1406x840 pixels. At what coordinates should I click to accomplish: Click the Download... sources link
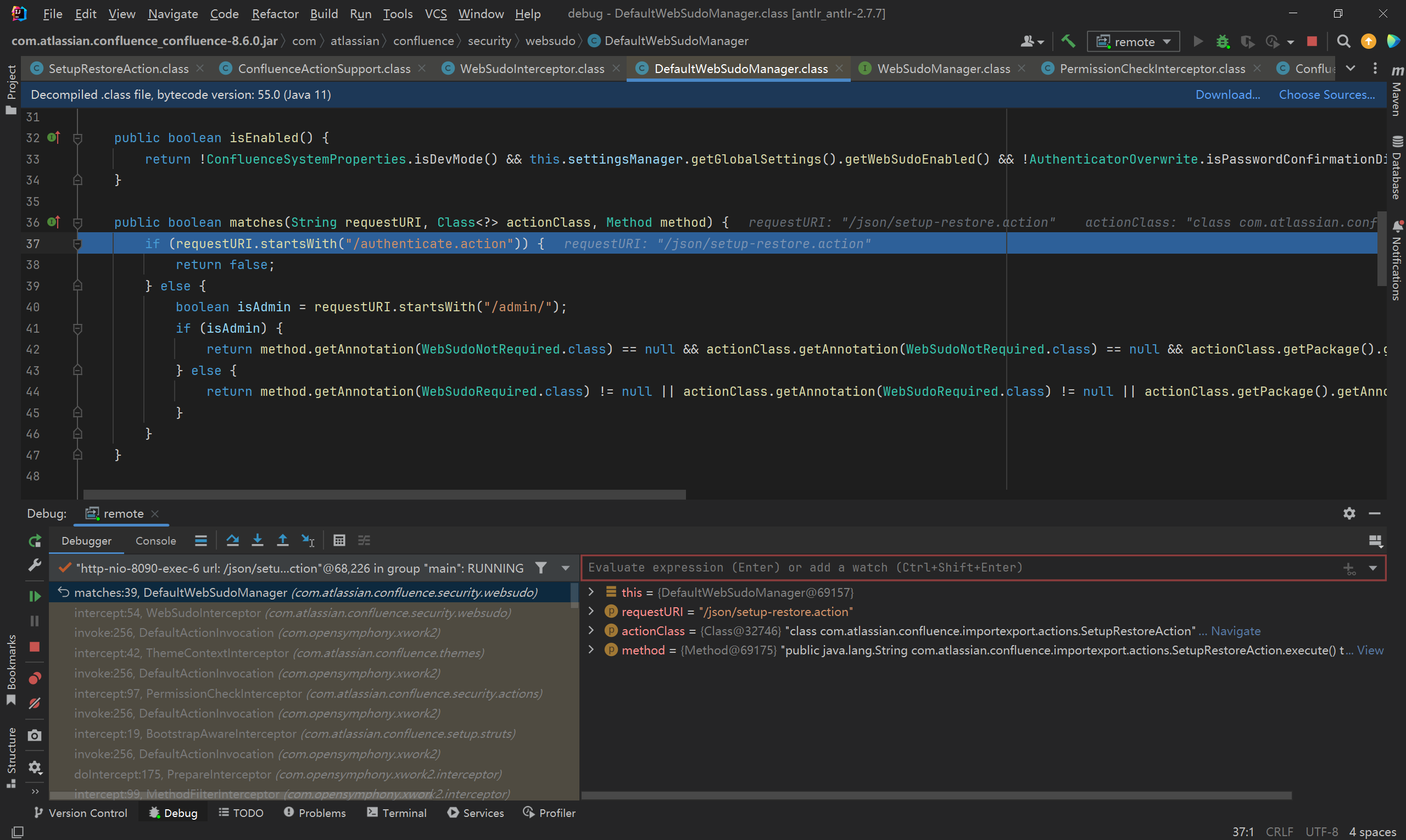coord(1228,94)
